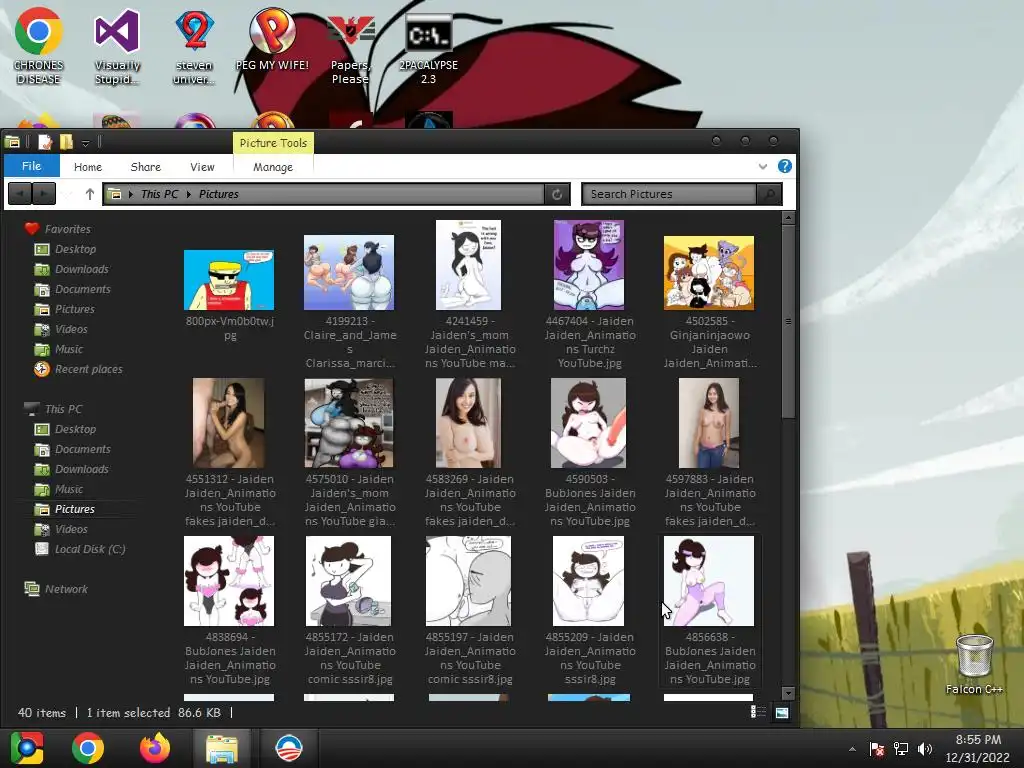Open the File tab in Explorer

tap(31, 166)
